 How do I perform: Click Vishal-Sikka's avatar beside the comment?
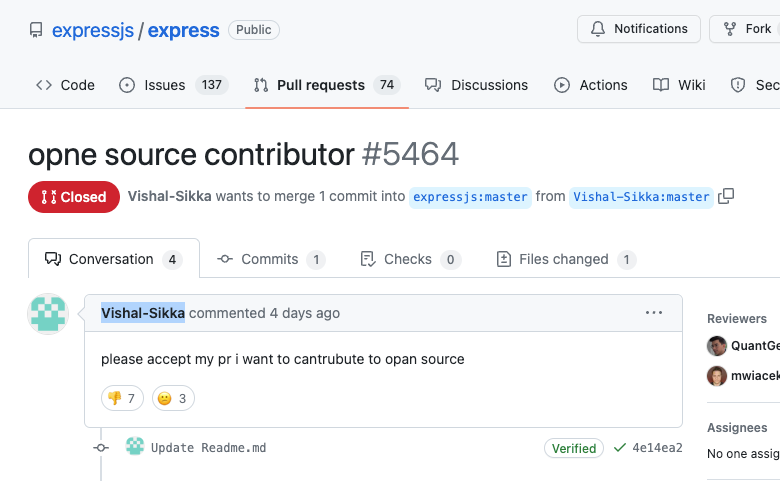pyautogui.click(x=47, y=314)
